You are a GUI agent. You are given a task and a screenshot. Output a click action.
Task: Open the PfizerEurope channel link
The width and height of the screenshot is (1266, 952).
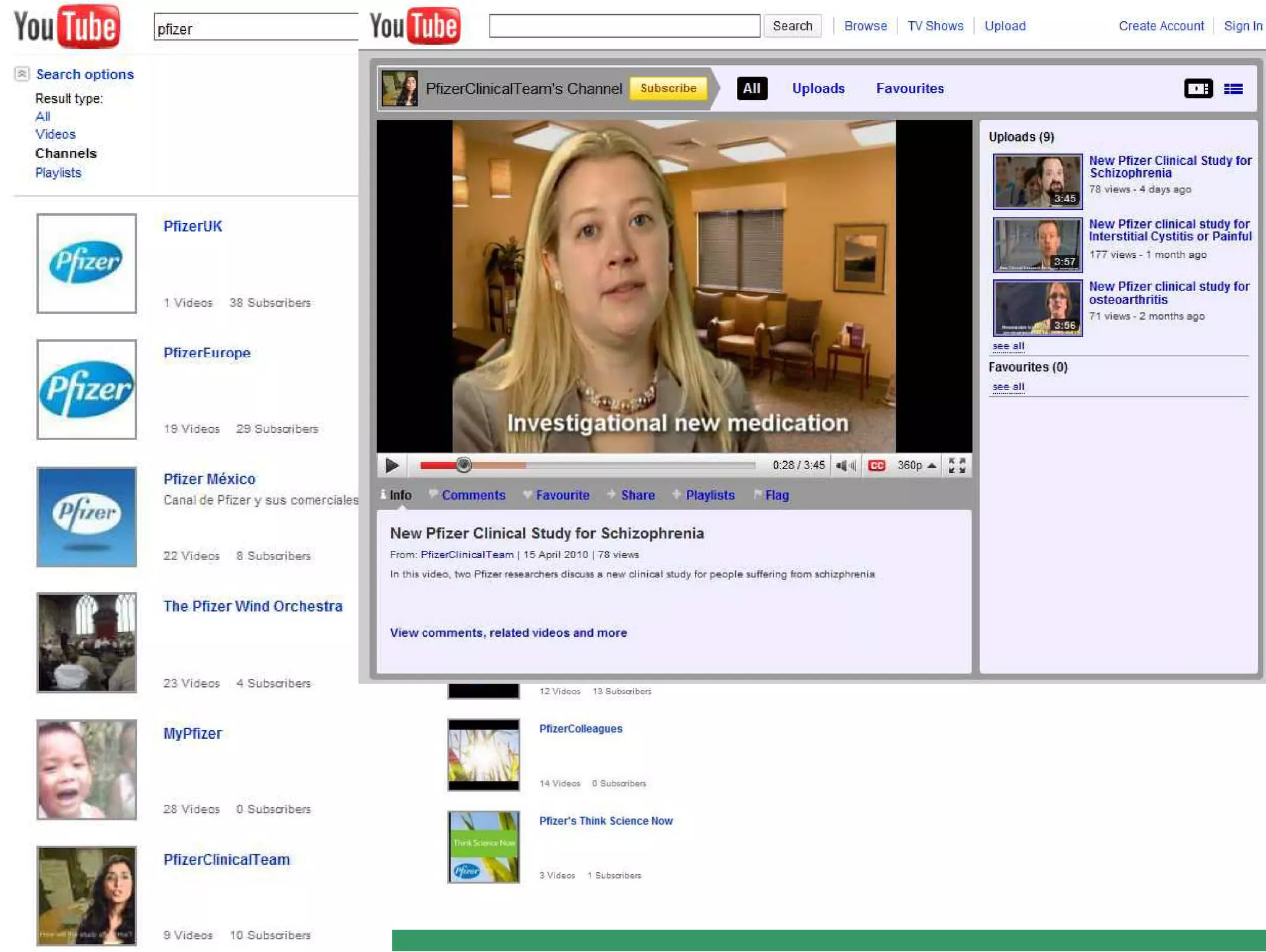(x=206, y=353)
